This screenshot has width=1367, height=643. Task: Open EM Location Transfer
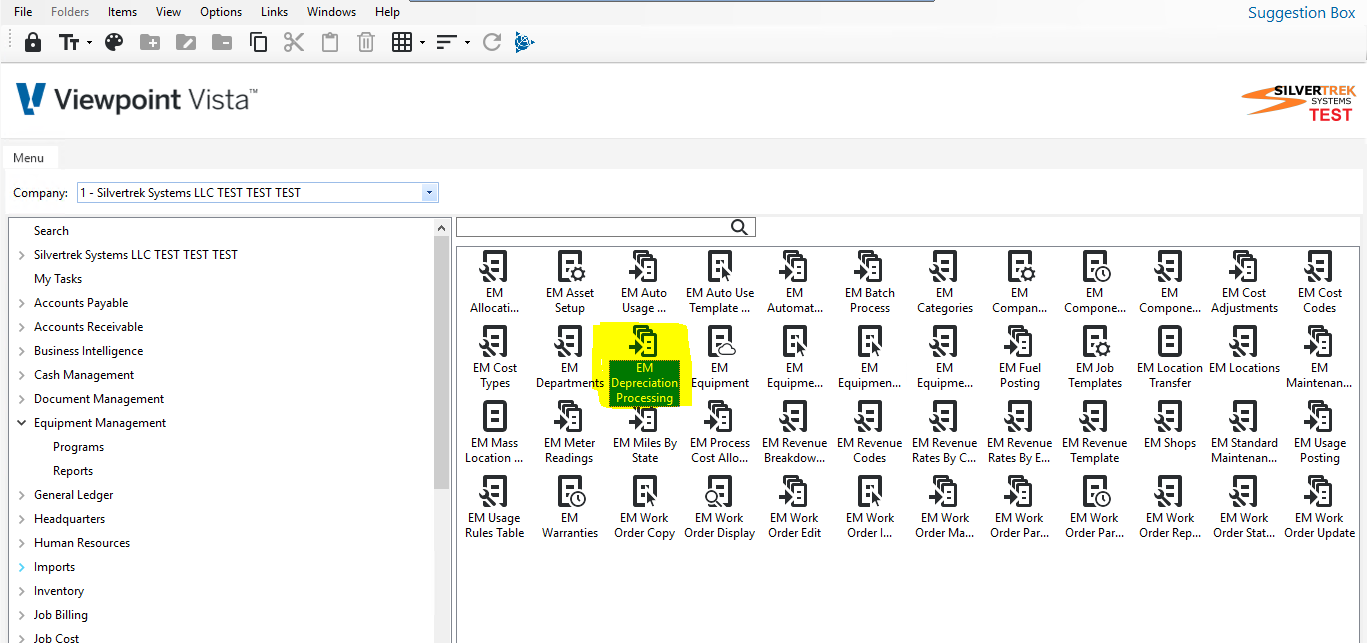click(1170, 358)
